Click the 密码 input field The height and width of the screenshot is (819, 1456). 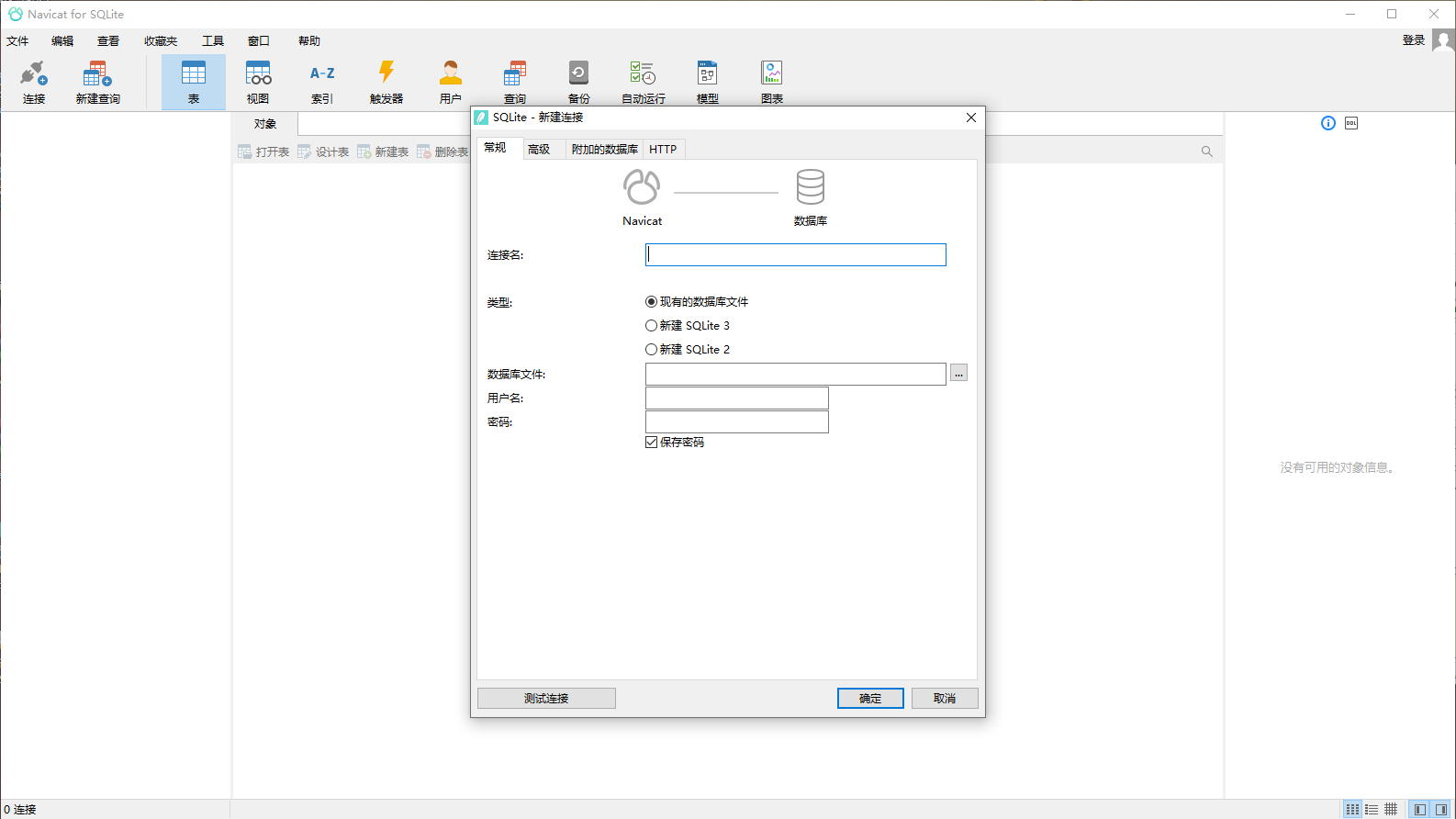pyautogui.click(x=737, y=421)
